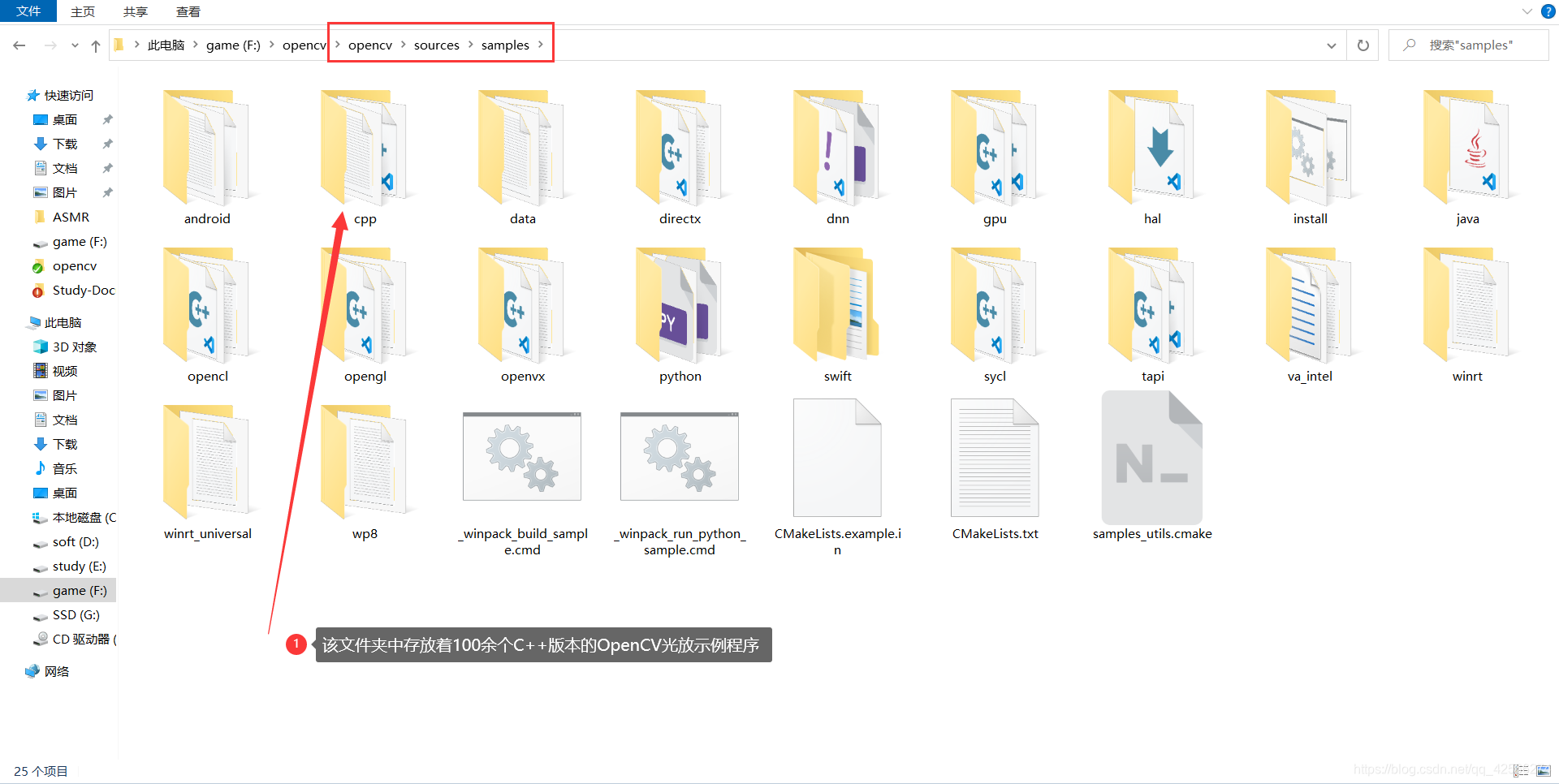The image size is (1559, 784).
Task: Select CMakeLists.example.in file
Action: coord(837,479)
